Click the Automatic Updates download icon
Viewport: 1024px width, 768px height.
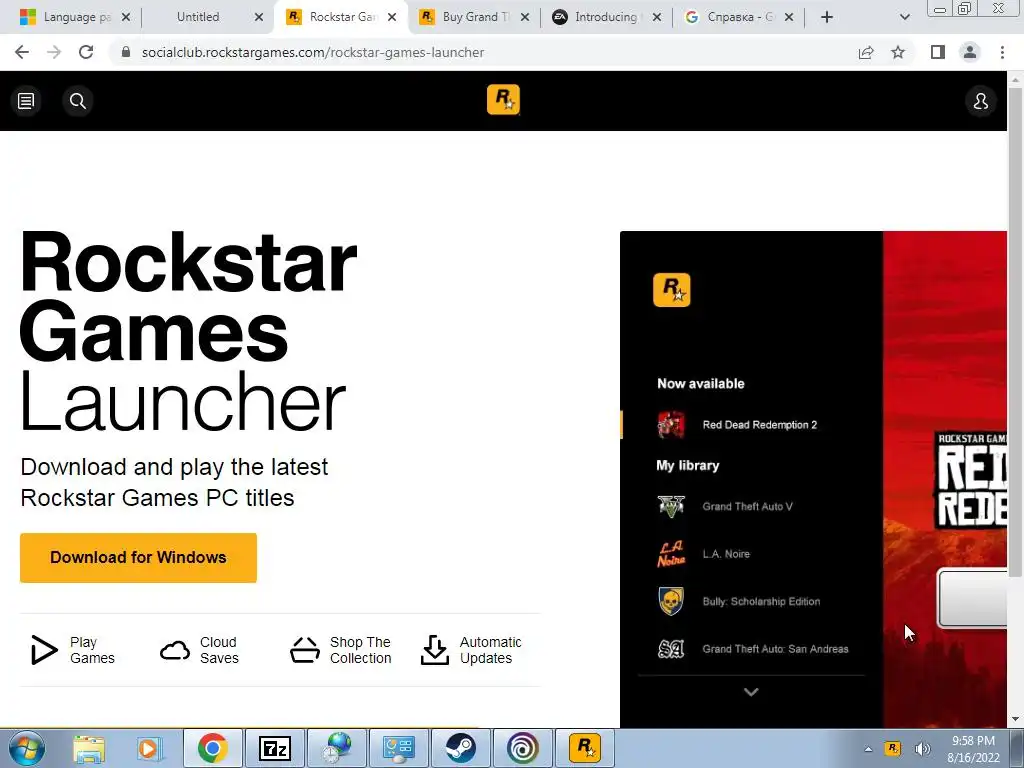point(435,650)
